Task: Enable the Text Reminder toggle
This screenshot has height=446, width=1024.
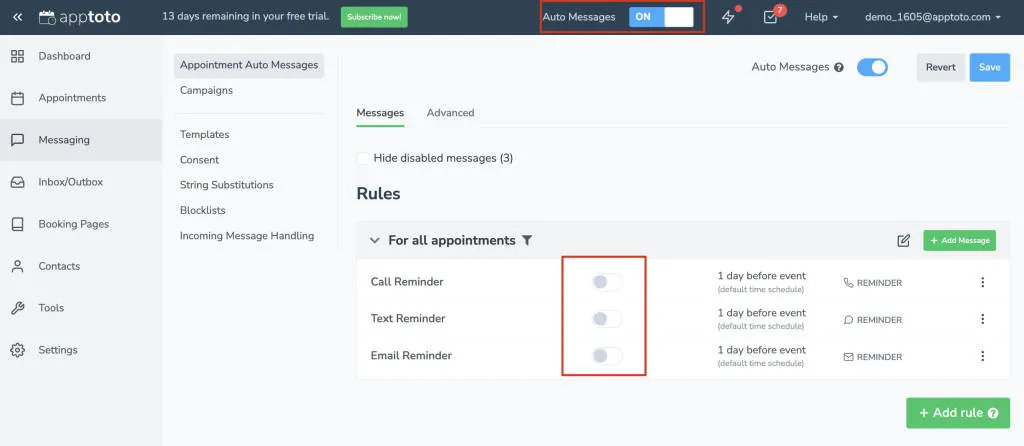Action: tap(607, 319)
